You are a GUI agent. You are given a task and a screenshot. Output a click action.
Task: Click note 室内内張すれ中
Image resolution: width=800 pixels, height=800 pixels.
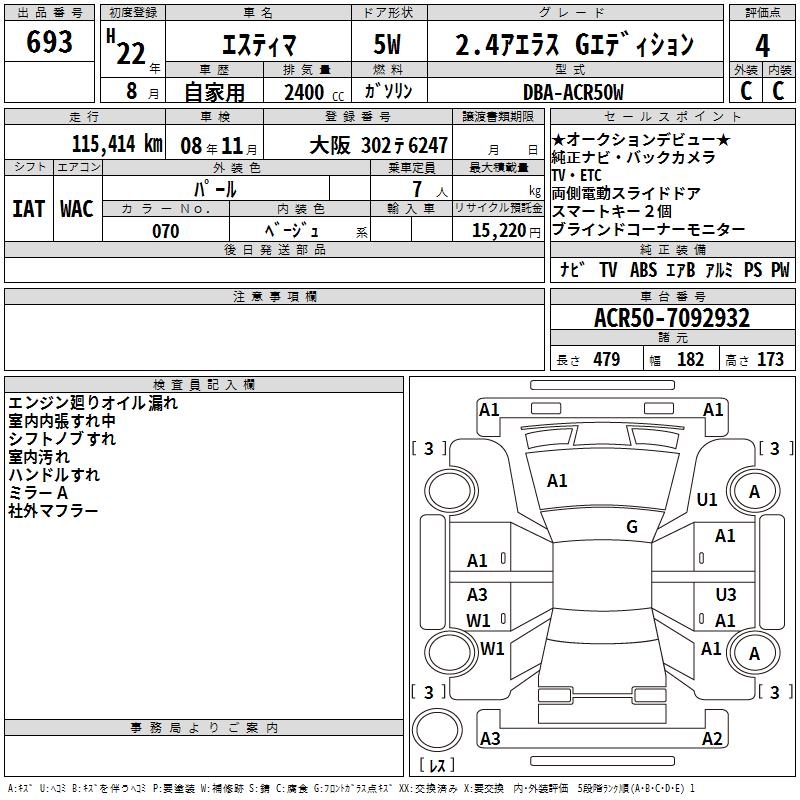click(x=62, y=421)
